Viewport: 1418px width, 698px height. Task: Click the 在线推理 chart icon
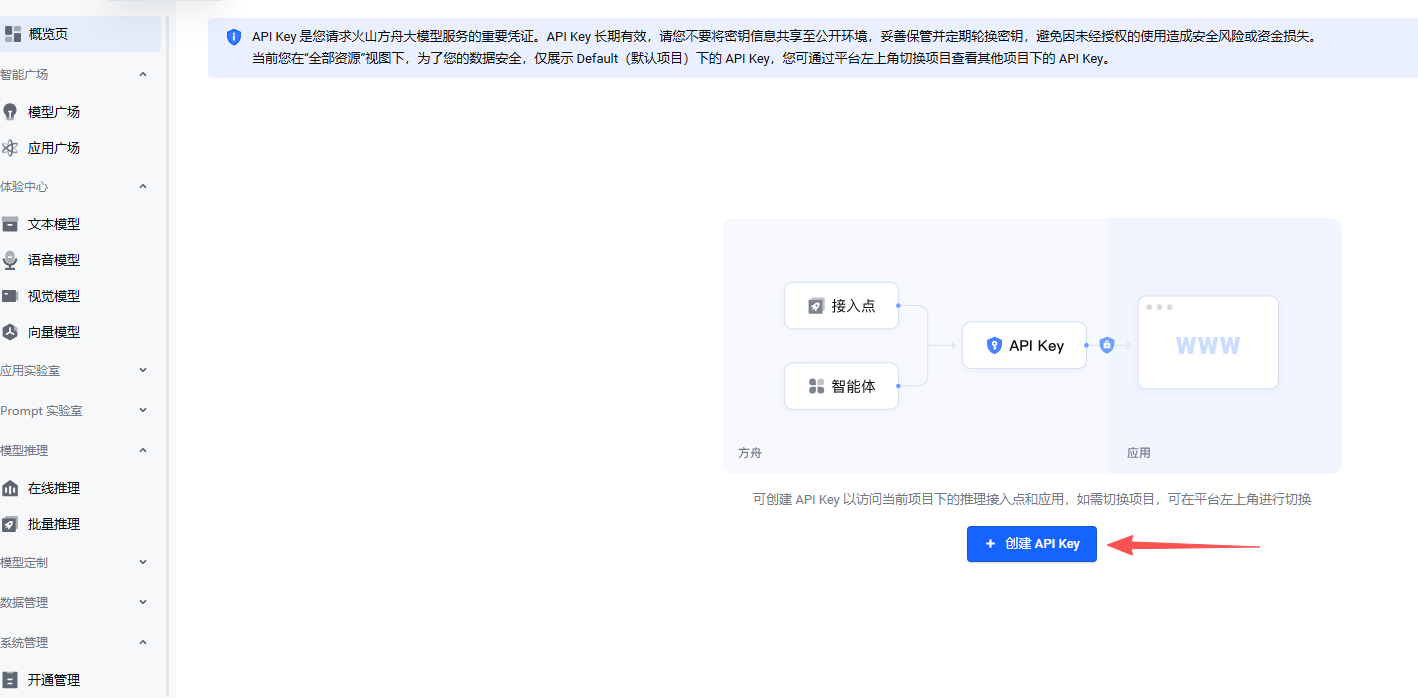10,488
